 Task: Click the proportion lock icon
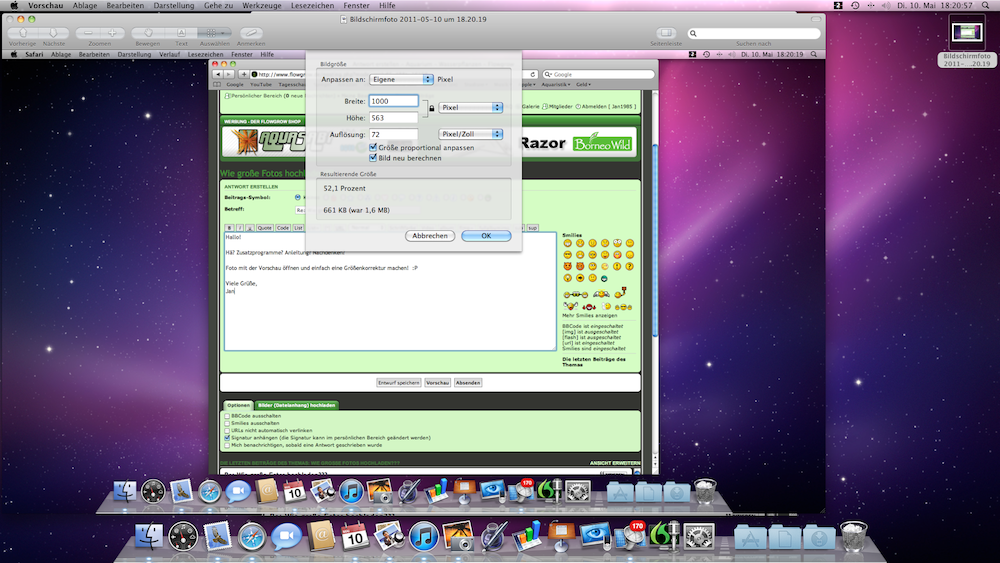432,108
